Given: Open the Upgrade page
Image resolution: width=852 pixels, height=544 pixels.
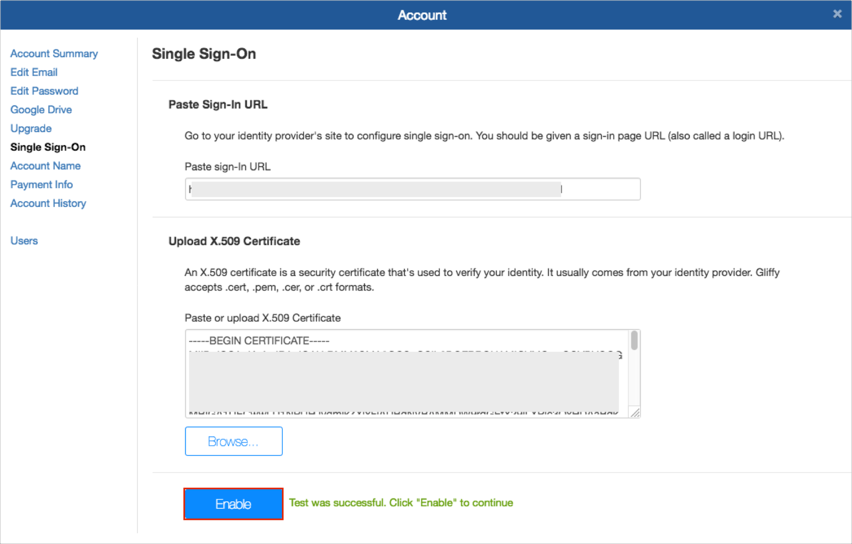Looking at the screenshot, I should (x=31, y=129).
